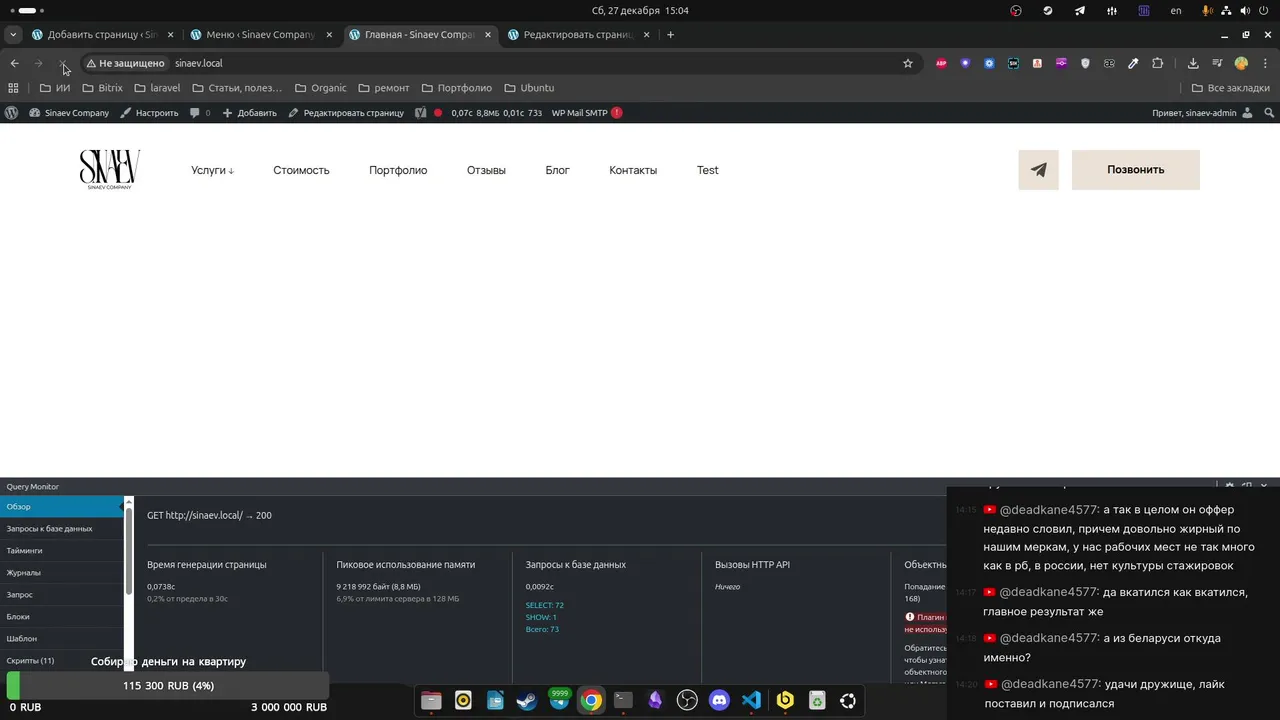Image resolution: width=1280 pixels, height=720 pixels.
Task: Open the Organic bookmarks folder
Action: (321, 88)
